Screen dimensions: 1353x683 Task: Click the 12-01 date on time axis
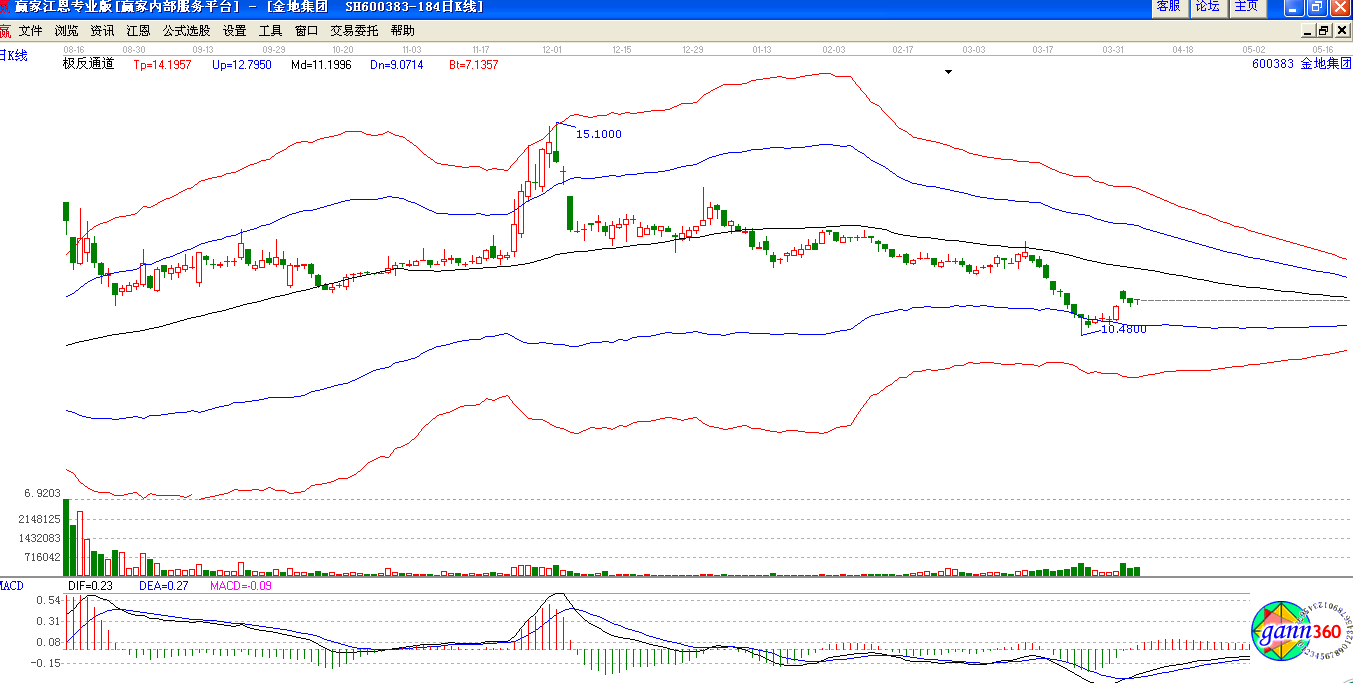pos(552,48)
